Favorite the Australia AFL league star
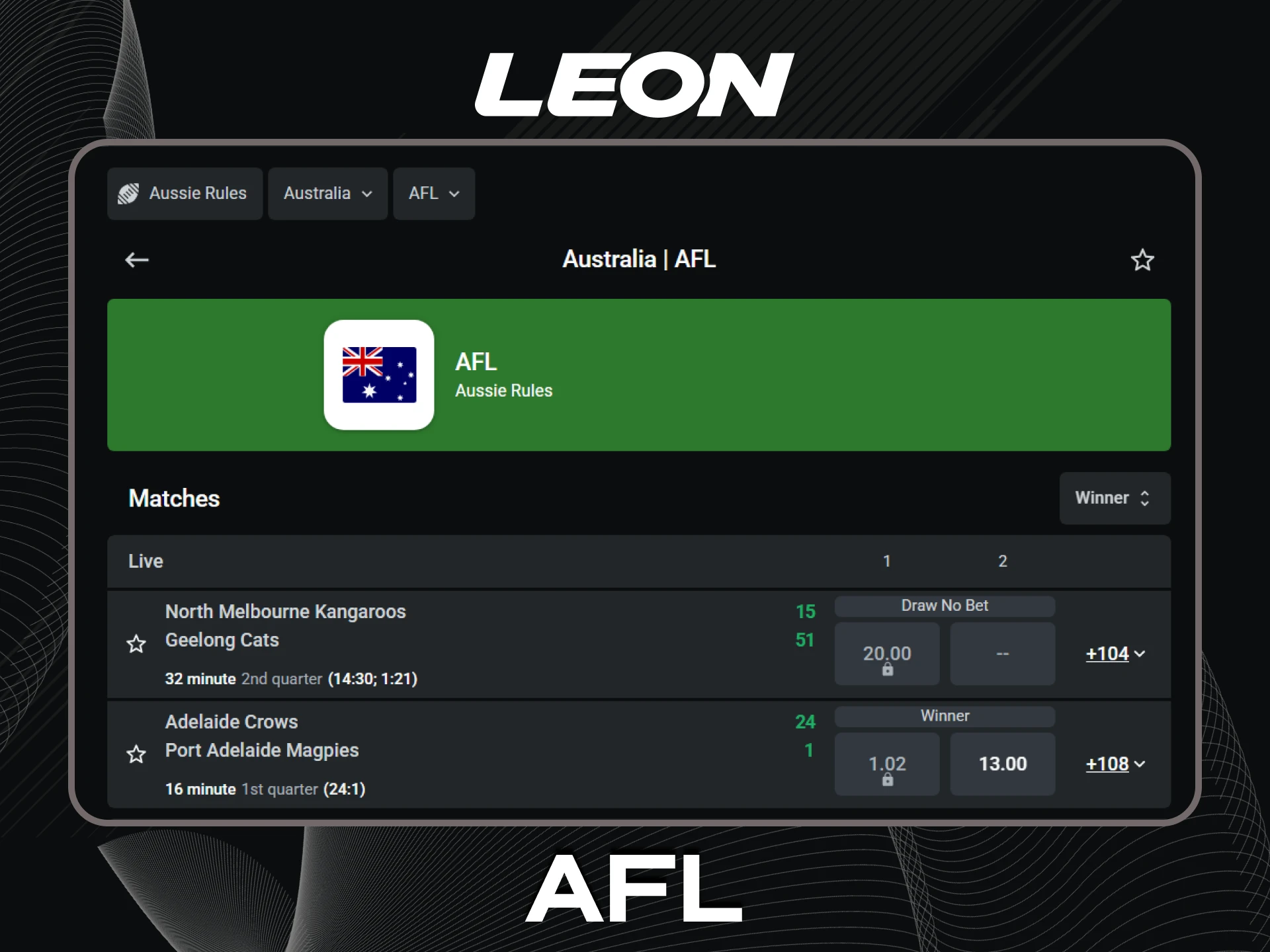Image resolution: width=1270 pixels, height=952 pixels. [1142, 260]
